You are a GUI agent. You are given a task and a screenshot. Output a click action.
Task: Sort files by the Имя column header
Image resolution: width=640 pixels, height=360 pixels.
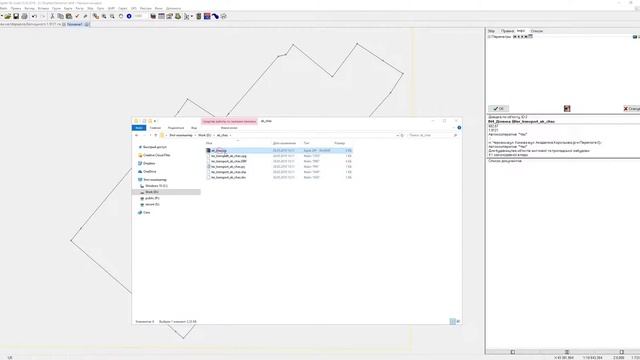pyautogui.click(x=209, y=143)
